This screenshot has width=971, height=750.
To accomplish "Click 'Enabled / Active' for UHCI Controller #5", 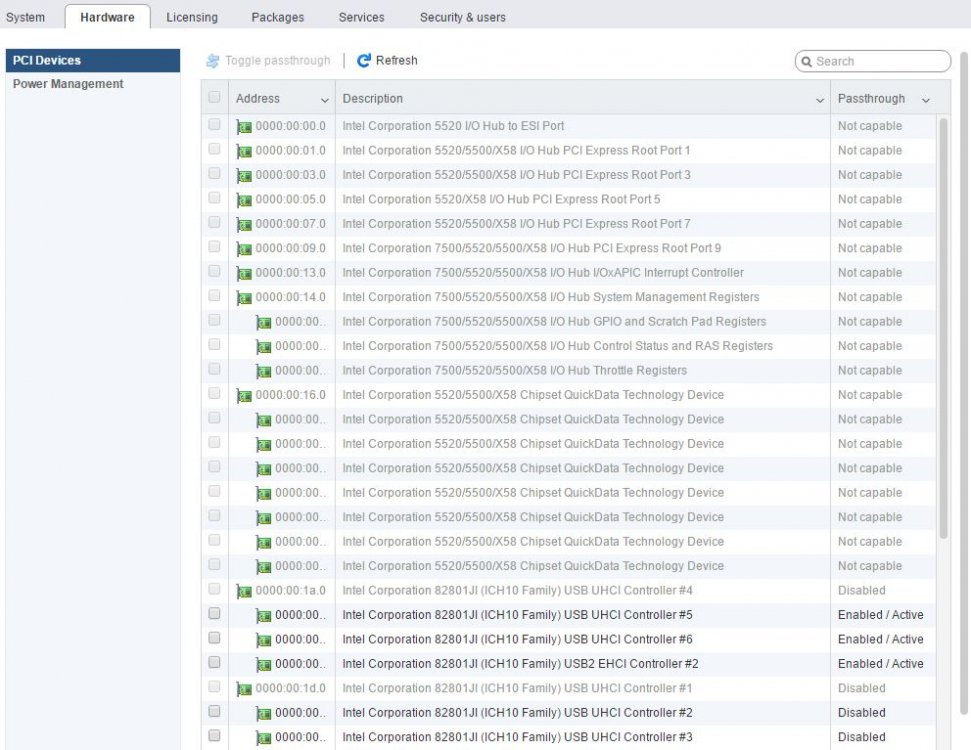I will pos(880,615).
